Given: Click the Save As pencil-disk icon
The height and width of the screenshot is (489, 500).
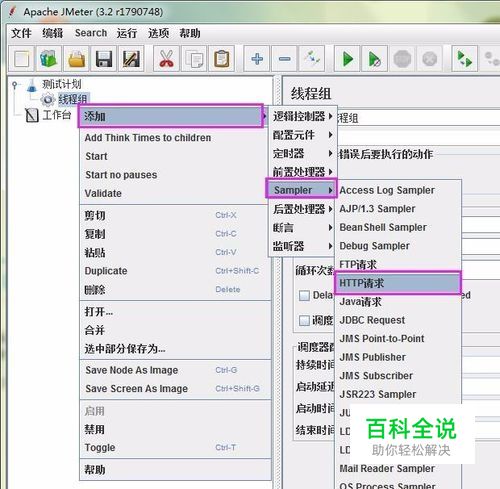Looking at the screenshot, I should (131, 59).
